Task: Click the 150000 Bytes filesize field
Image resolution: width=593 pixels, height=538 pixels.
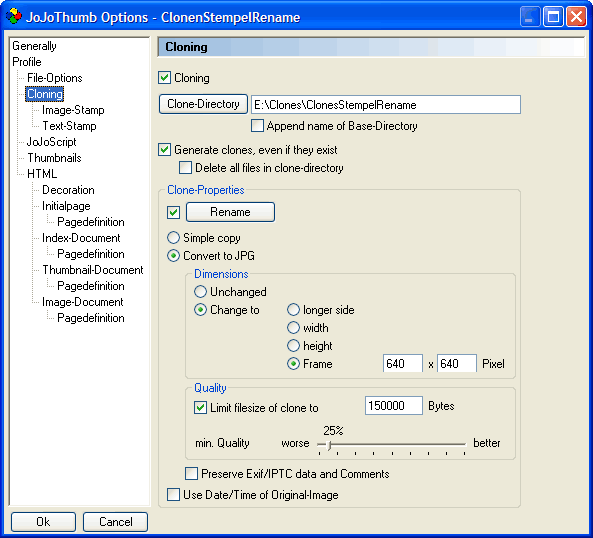Action: [x=394, y=406]
